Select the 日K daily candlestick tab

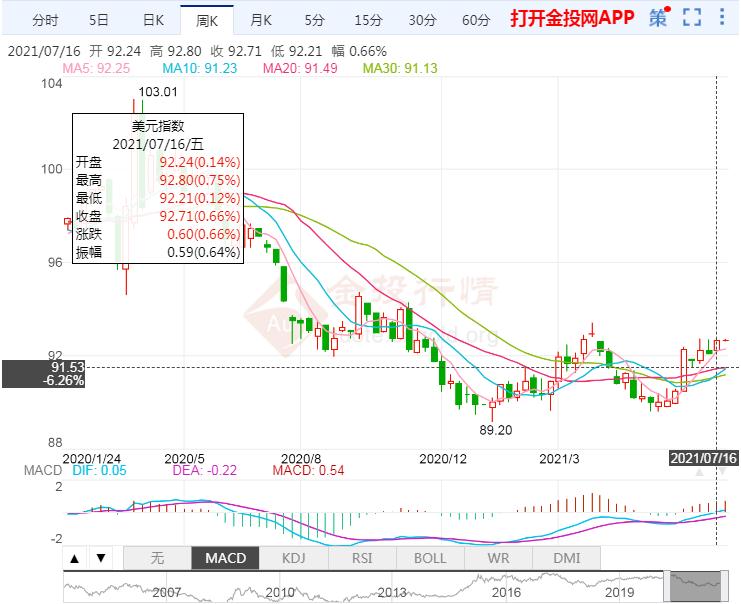(x=153, y=19)
